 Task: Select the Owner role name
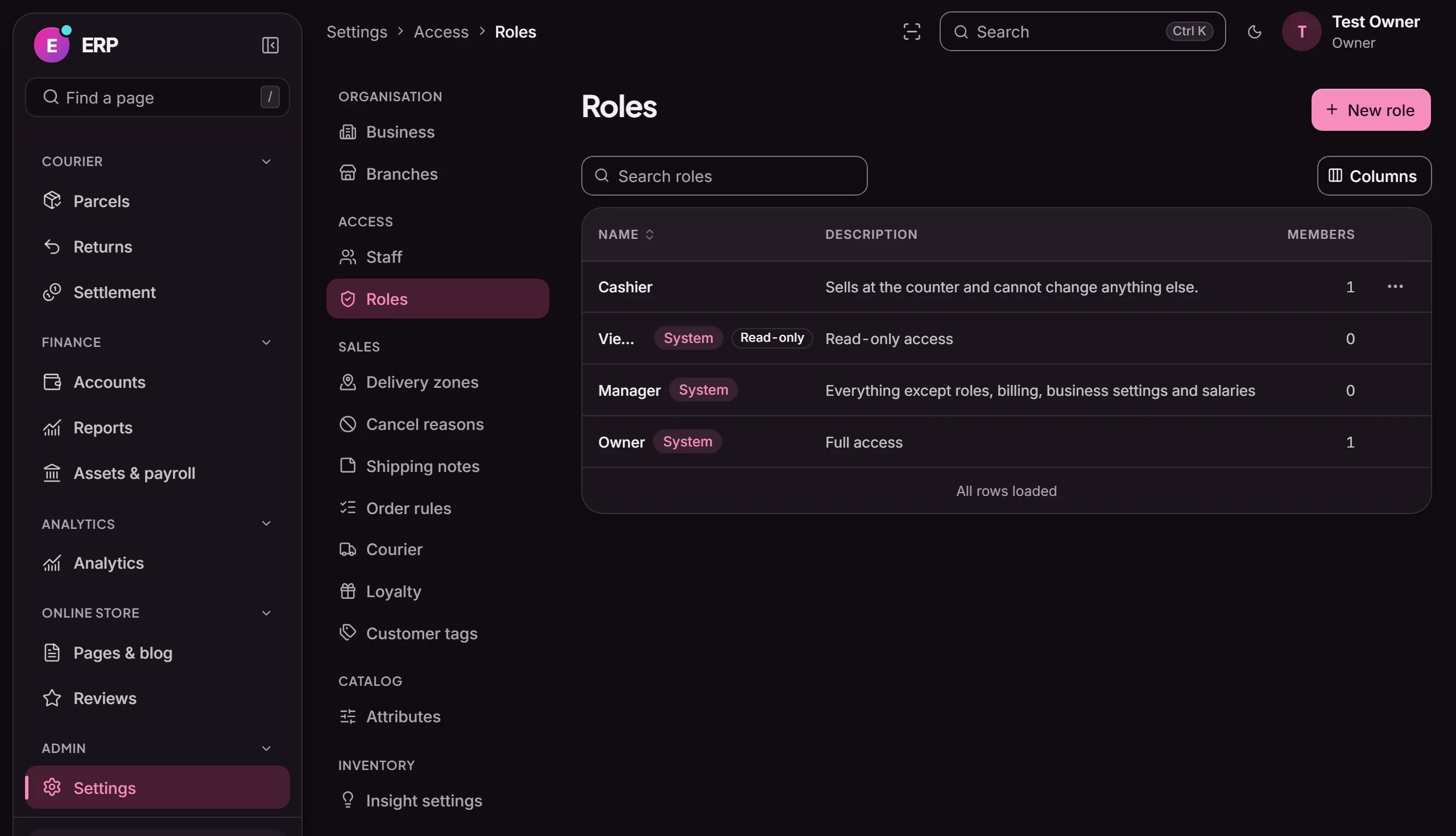621,442
